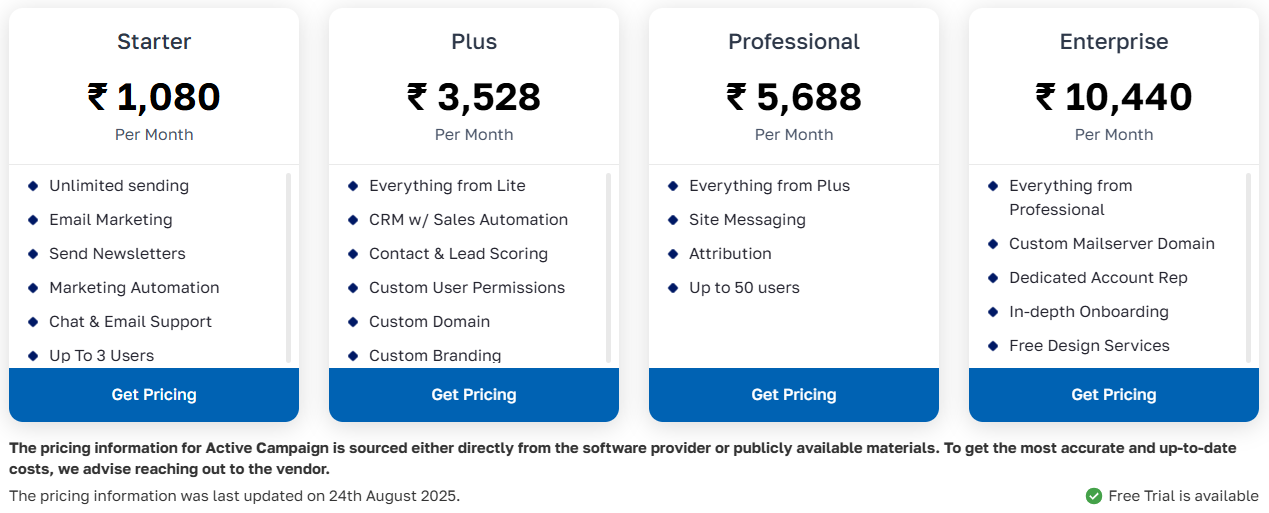Click the Plus features list scrollbar

[x=608, y=267]
